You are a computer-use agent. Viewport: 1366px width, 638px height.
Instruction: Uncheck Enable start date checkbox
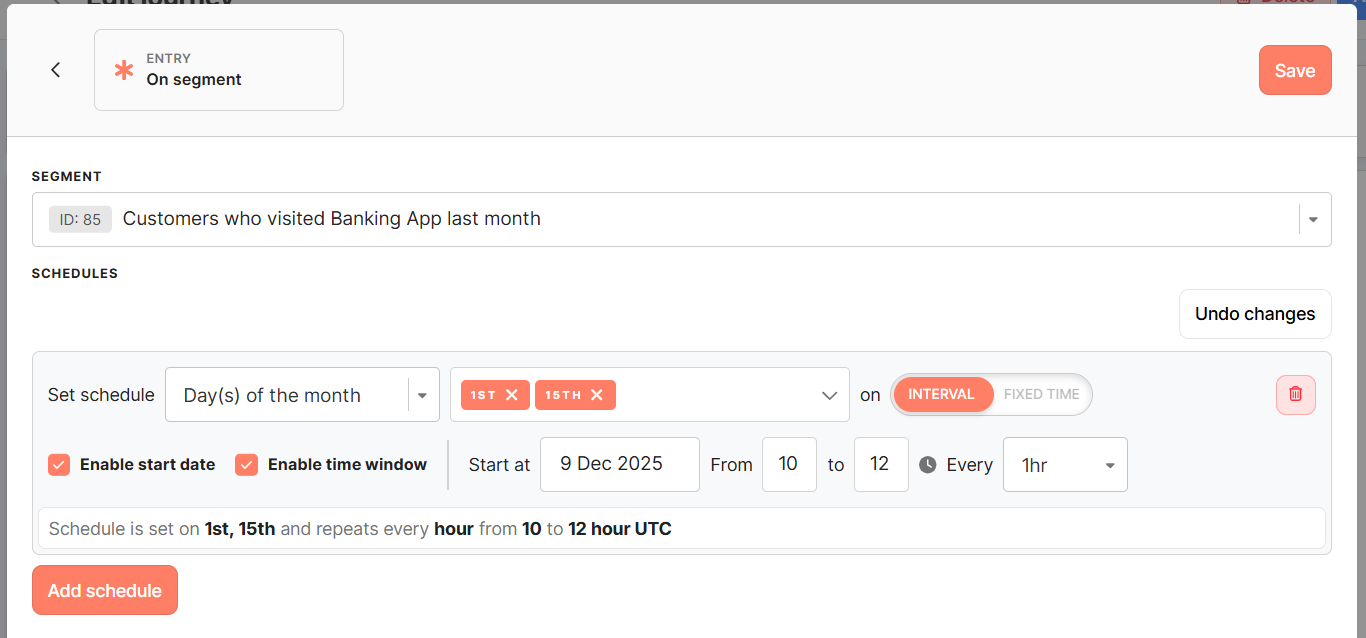coord(59,465)
